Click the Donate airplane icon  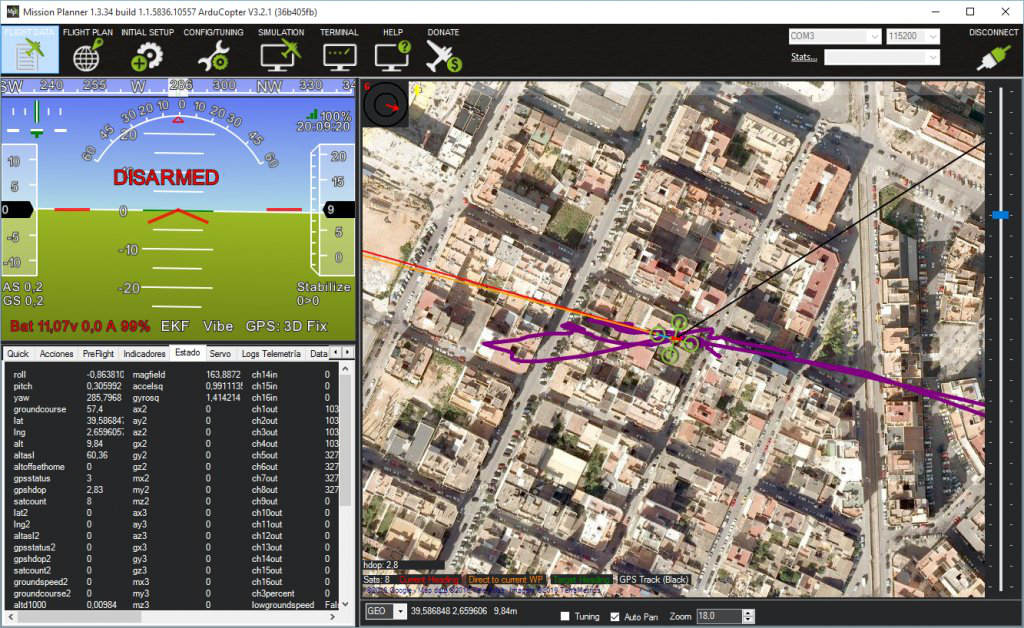coord(443,51)
